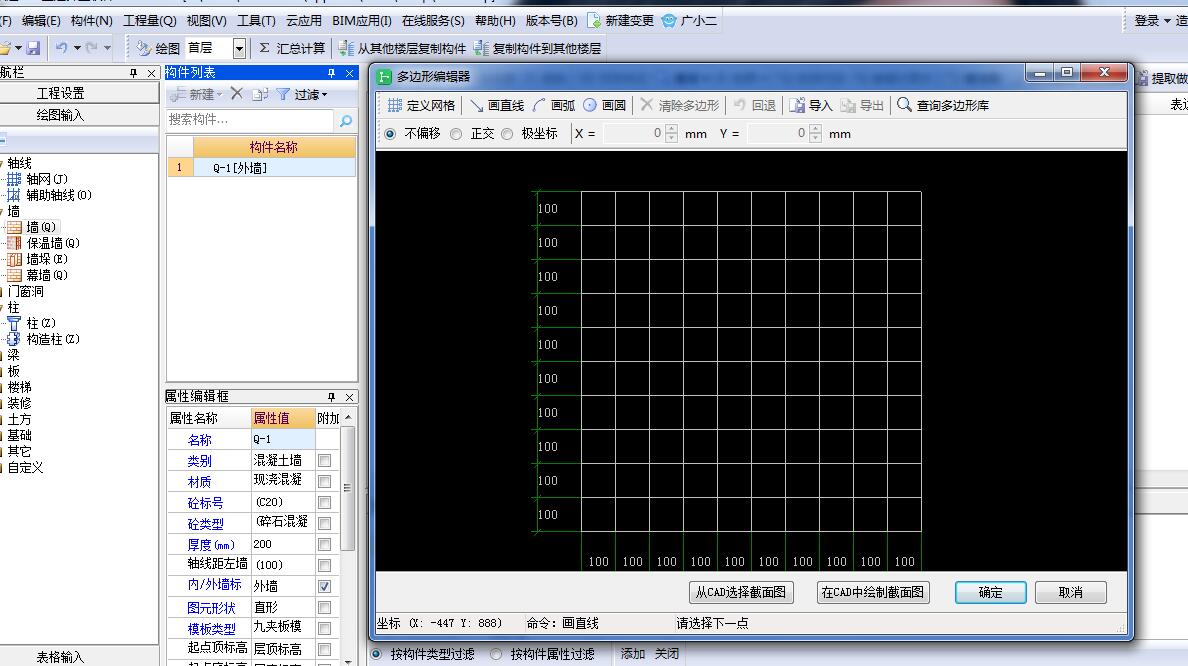Image resolution: width=1188 pixels, height=666 pixels.
Task: Click 取消 cancel button
Action: [x=1071, y=593]
